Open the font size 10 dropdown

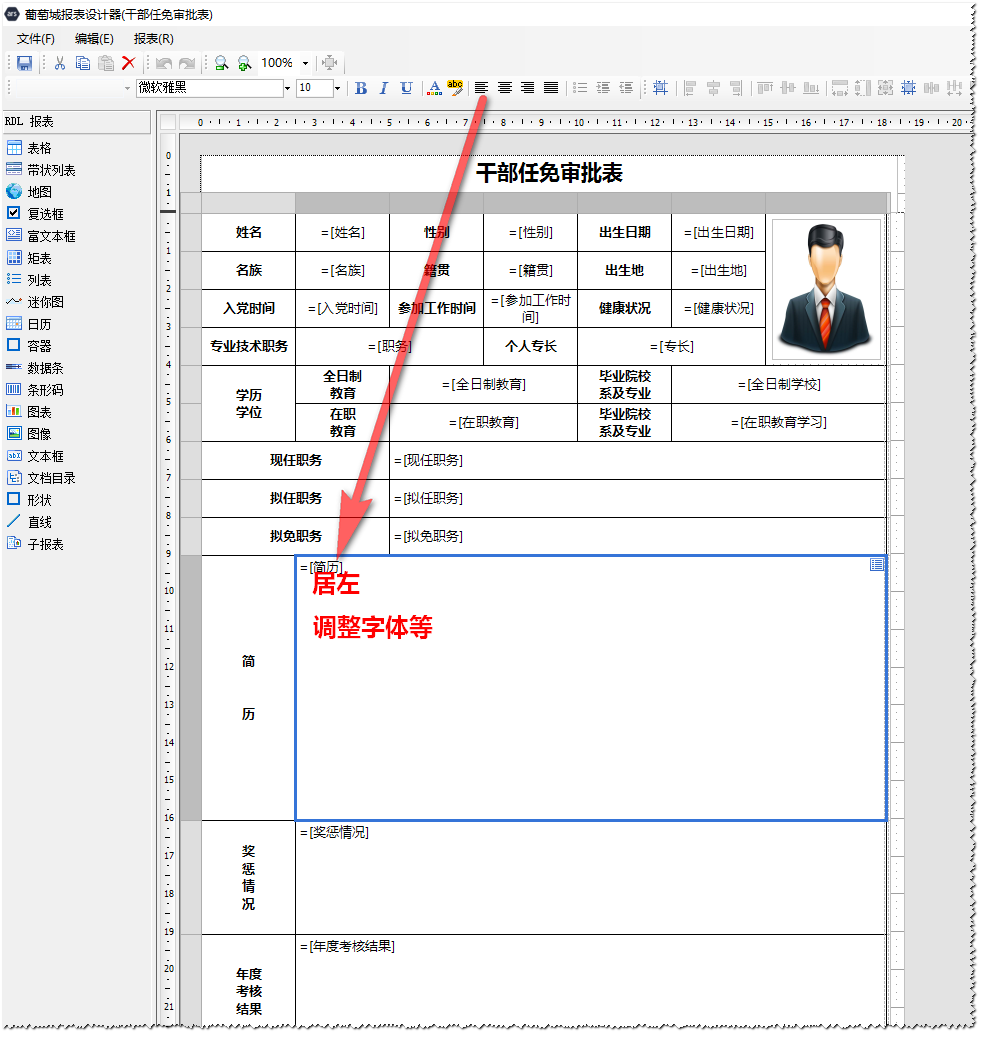(x=337, y=88)
